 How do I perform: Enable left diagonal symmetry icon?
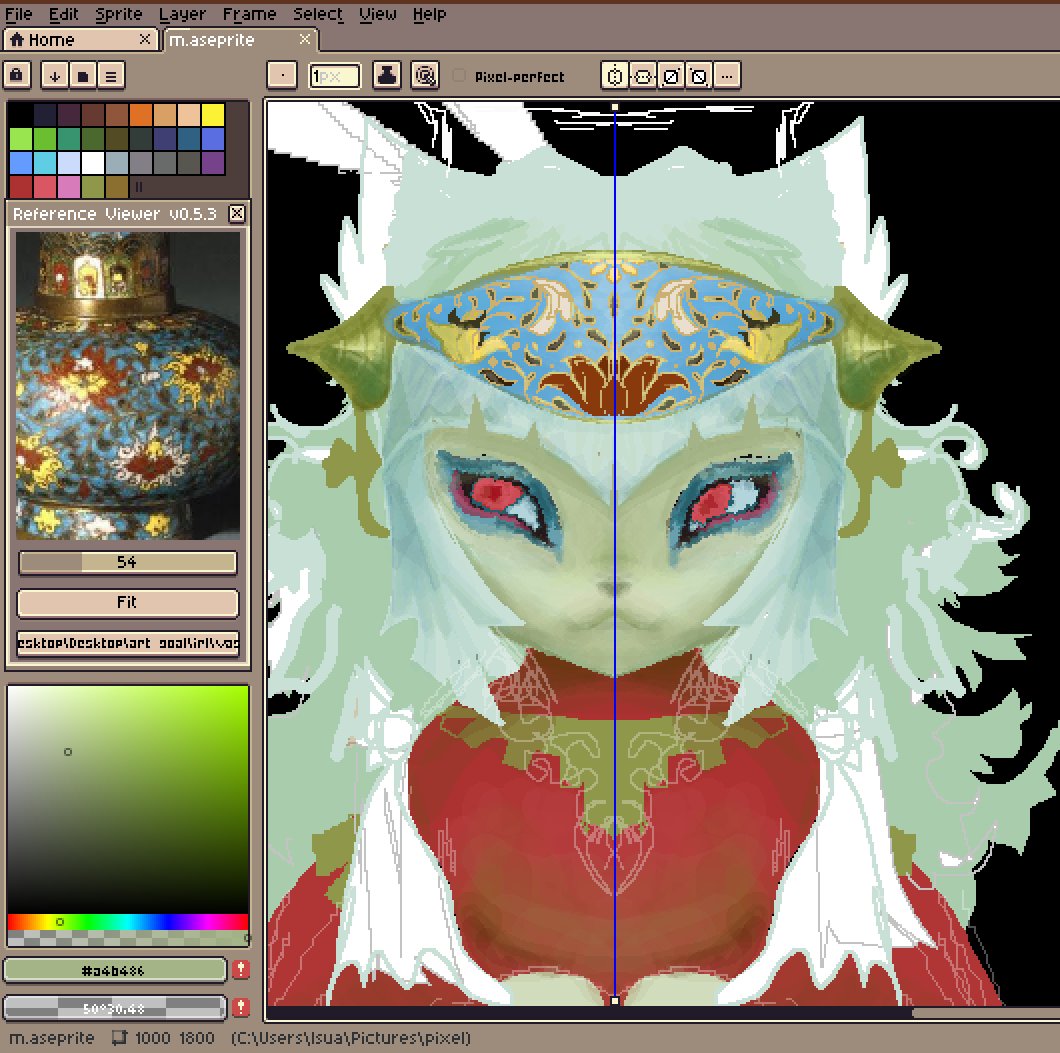pyautogui.click(x=699, y=76)
